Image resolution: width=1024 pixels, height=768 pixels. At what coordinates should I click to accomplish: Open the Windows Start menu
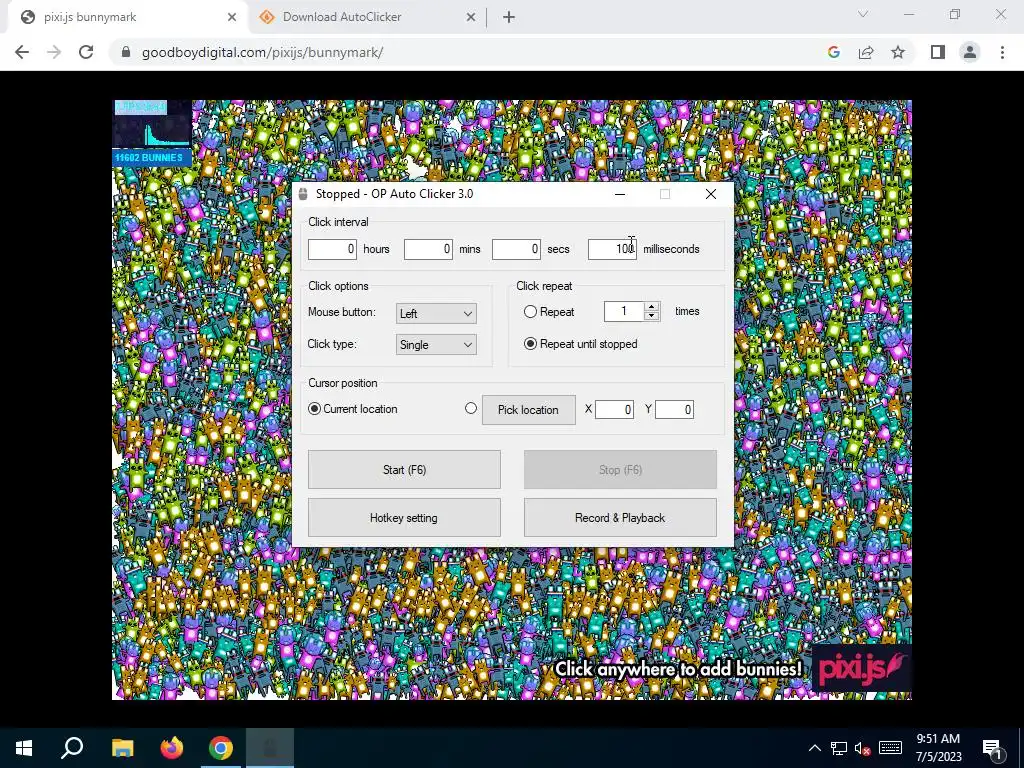(x=24, y=748)
